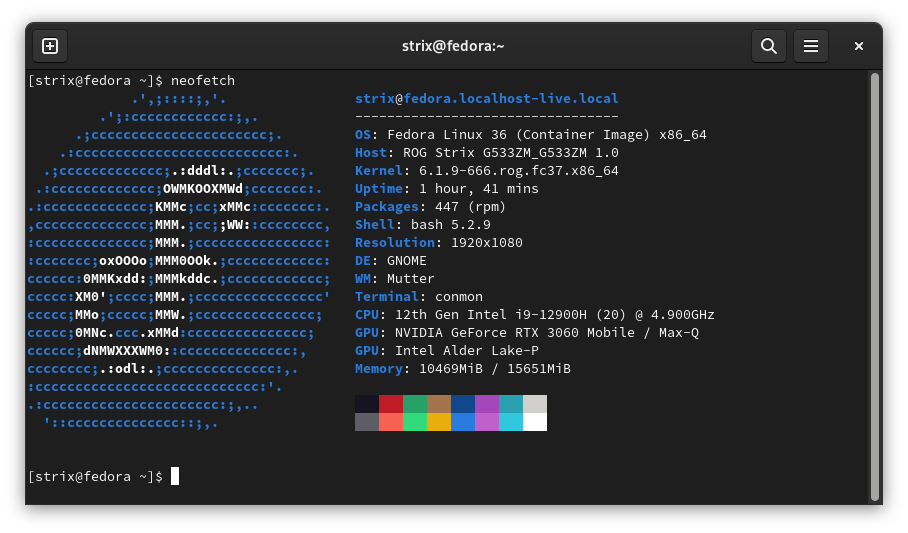Click the cursor at the bottom shell prompt
The image size is (908, 533).
coord(175,476)
